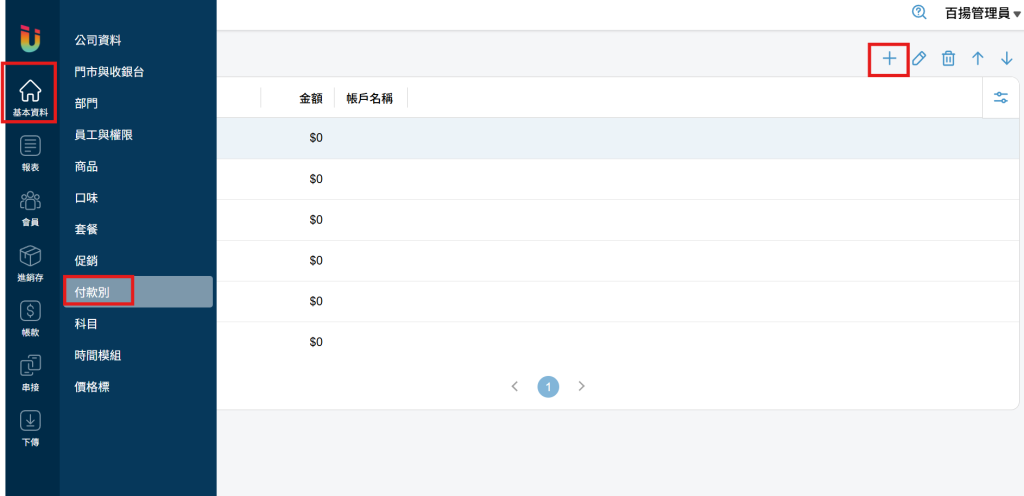Click page number 1 button
The width and height of the screenshot is (1024, 496).
click(x=548, y=386)
